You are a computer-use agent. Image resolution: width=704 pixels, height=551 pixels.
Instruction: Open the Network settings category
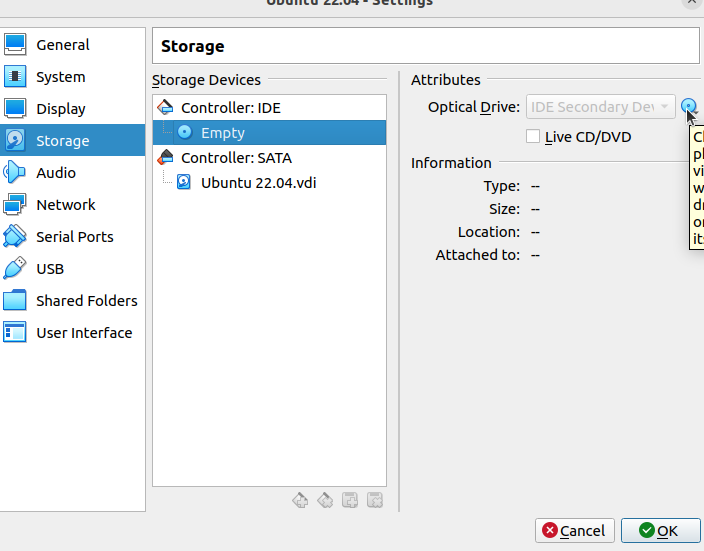coord(72,205)
